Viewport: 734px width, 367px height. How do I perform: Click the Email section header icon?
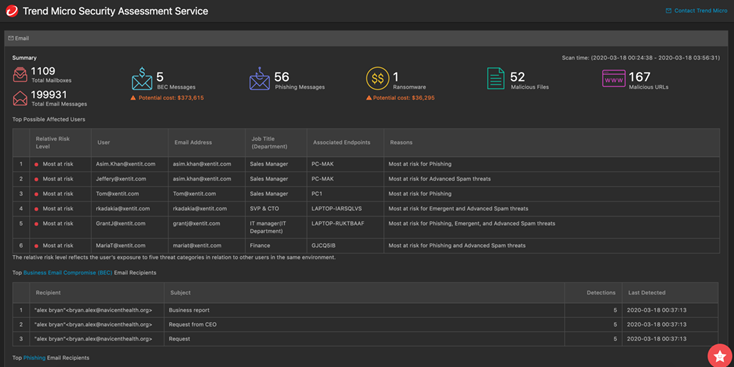(x=11, y=38)
